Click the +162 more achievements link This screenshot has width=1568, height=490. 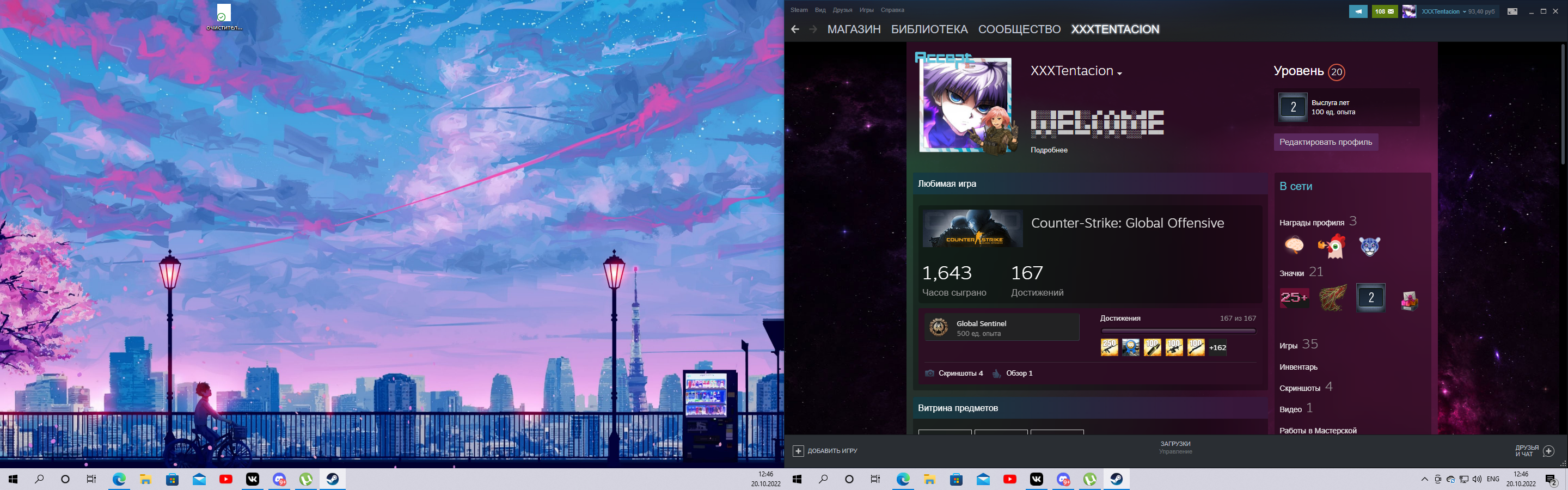[x=1217, y=347]
